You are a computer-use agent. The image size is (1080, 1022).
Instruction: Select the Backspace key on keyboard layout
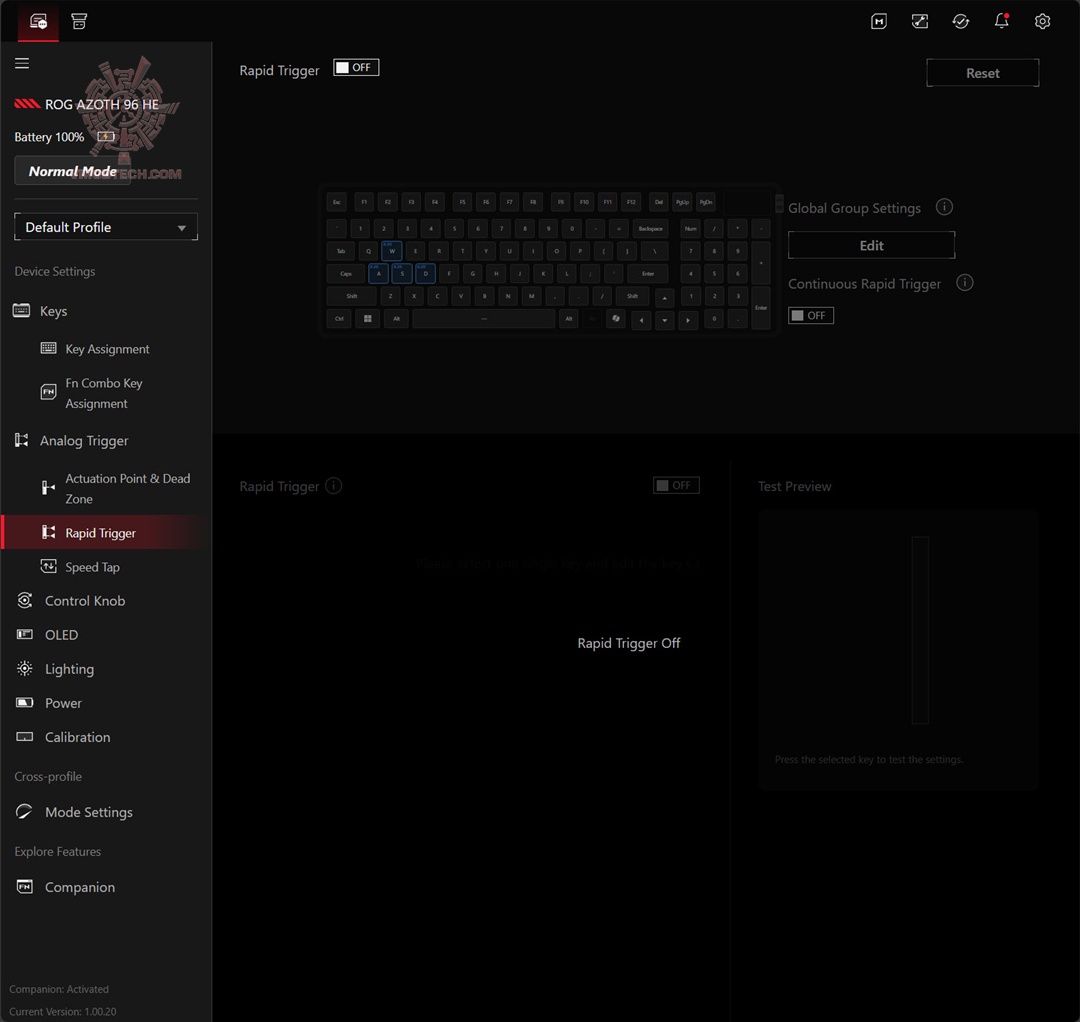(x=650, y=228)
